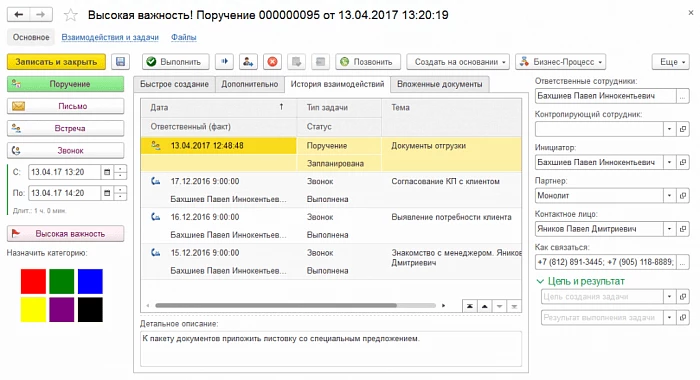Click ellipsis next to Ответственные сотрудники

point(683,96)
